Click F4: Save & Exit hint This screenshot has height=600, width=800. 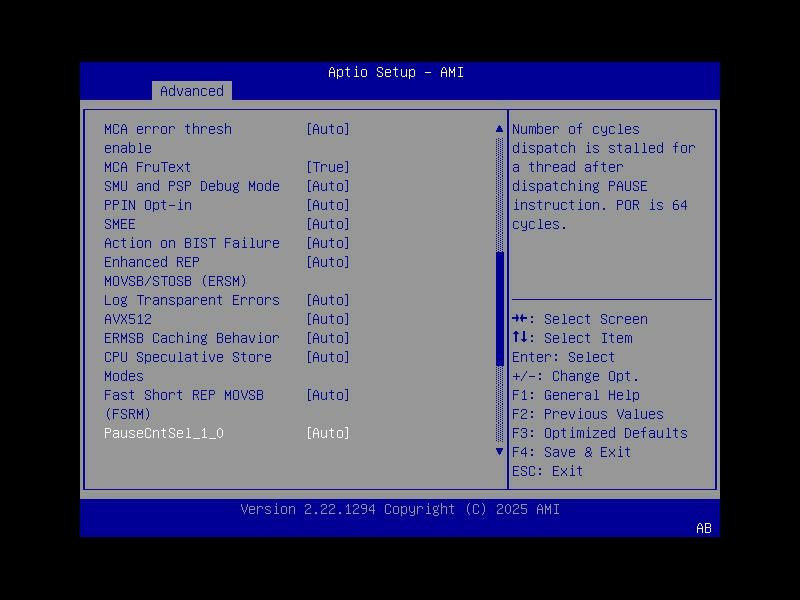[571, 452]
